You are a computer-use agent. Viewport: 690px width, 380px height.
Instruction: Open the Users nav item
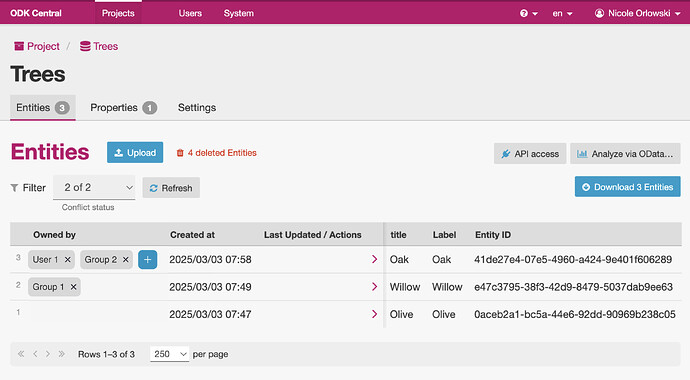pyautogui.click(x=190, y=13)
